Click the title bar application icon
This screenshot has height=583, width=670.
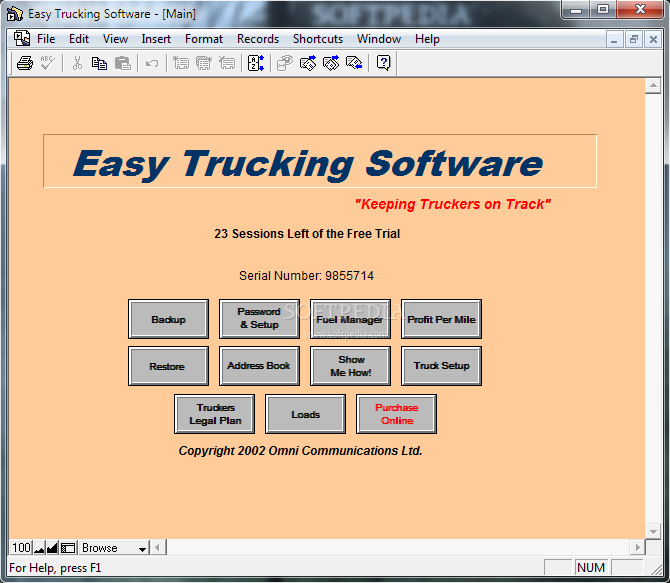15,14
